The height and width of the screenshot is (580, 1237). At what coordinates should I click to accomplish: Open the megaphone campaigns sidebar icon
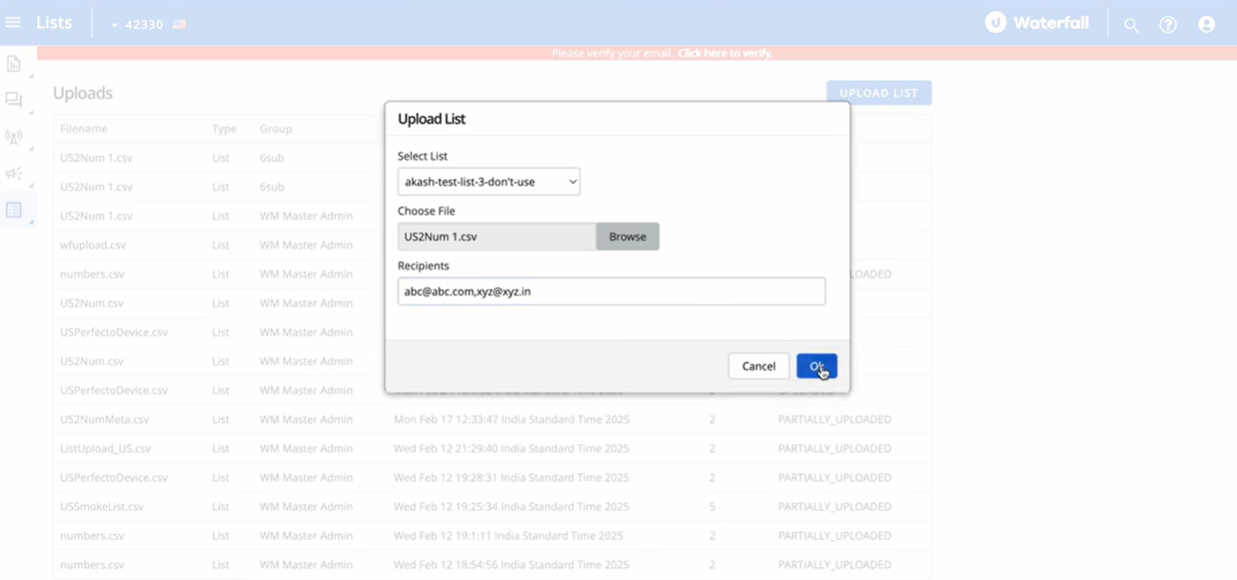(14, 174)
